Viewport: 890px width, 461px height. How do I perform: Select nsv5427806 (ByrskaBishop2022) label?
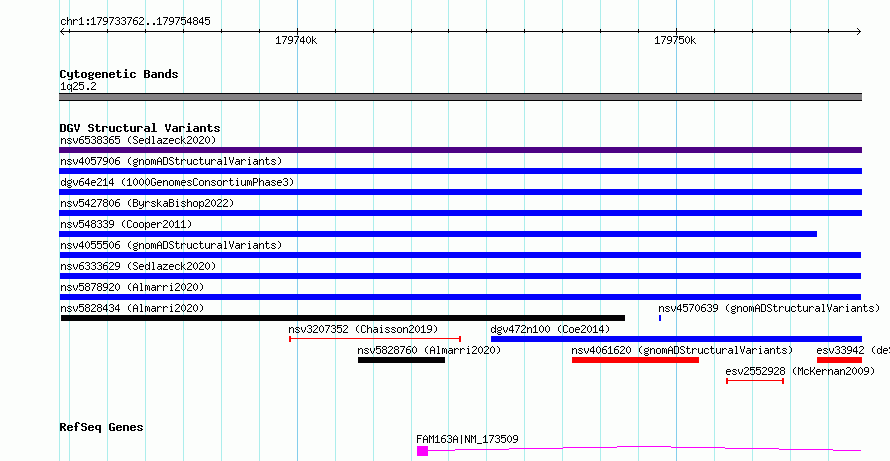pos(147,203)
